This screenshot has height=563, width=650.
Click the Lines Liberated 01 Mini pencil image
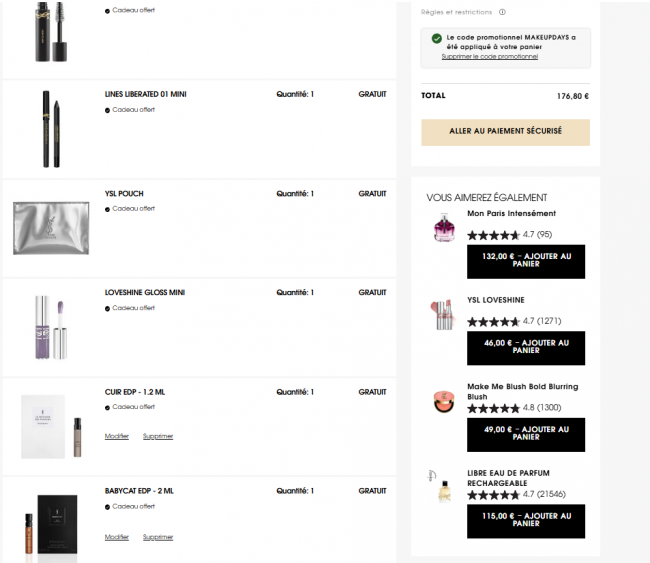tap(51, 129)
